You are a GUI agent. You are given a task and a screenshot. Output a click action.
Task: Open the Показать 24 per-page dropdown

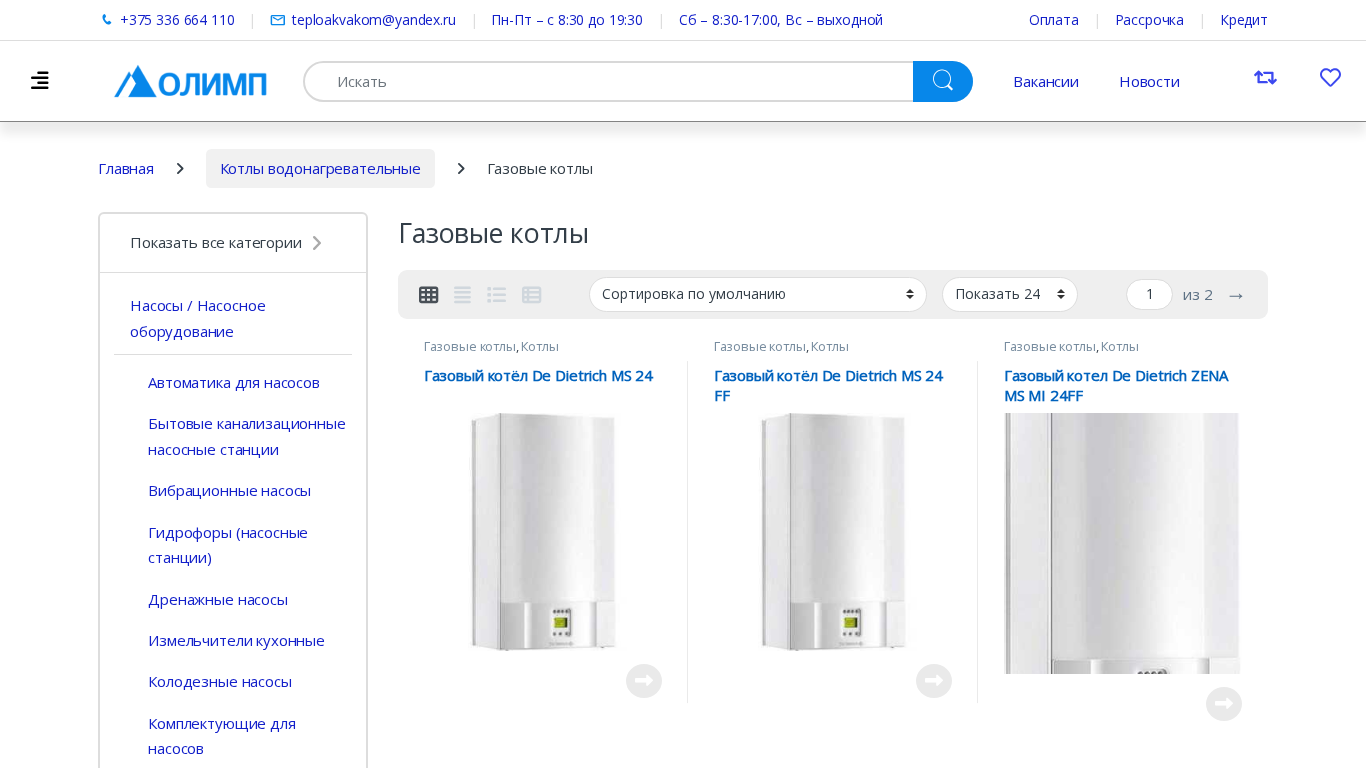[1010, 295]
